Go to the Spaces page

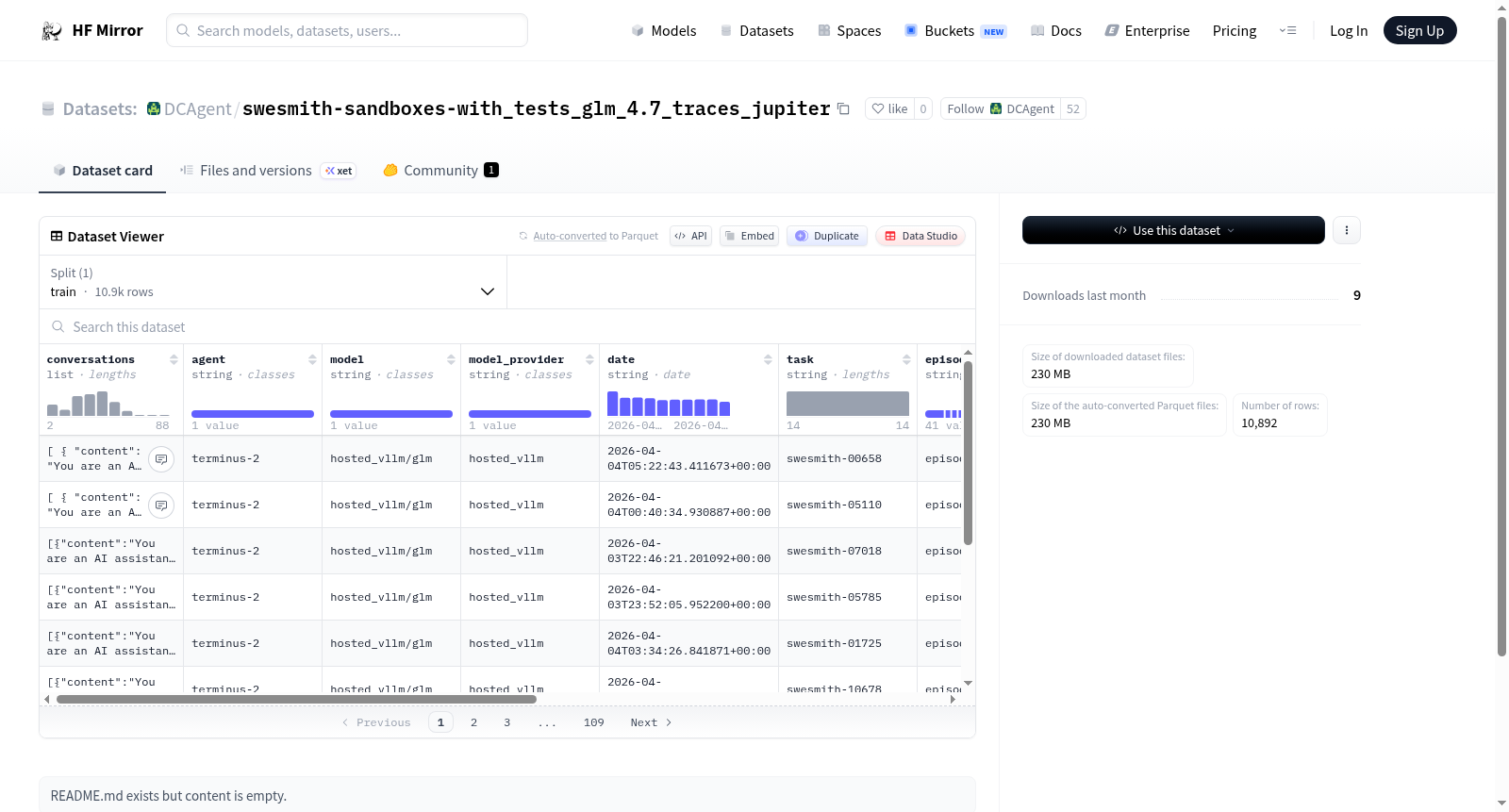point(850,31)
